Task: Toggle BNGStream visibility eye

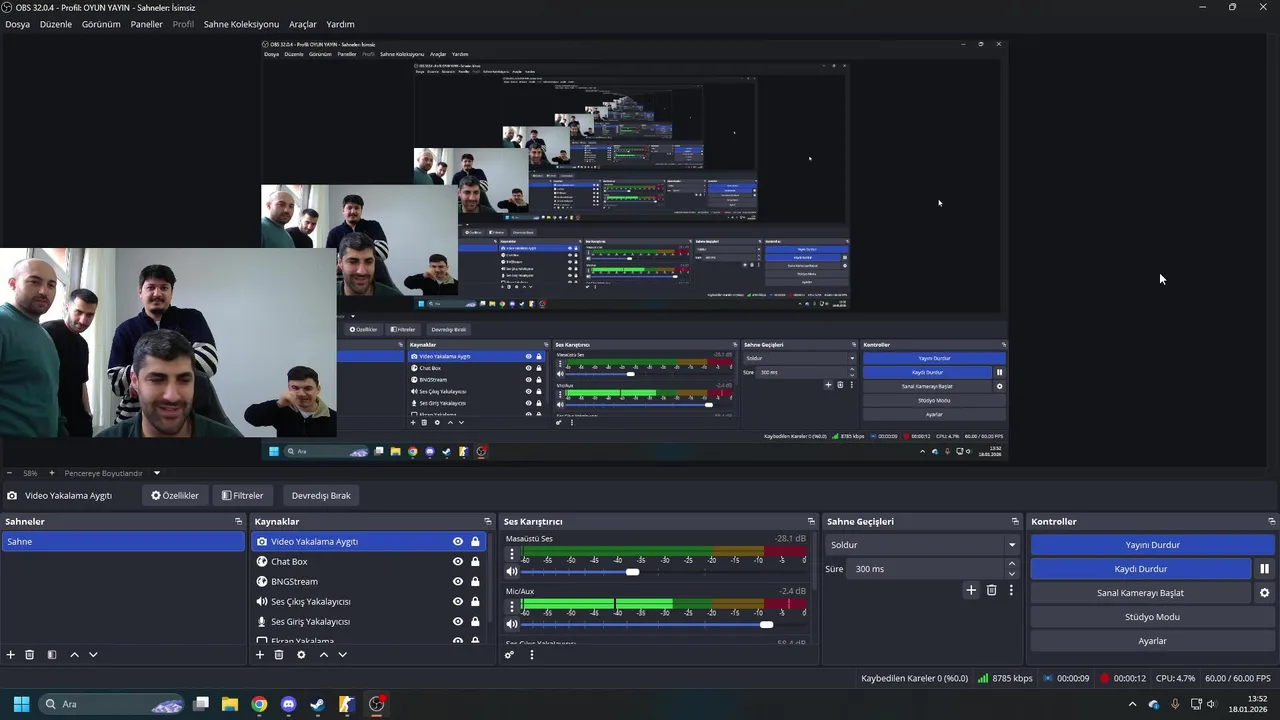Action: pos(458,582)
